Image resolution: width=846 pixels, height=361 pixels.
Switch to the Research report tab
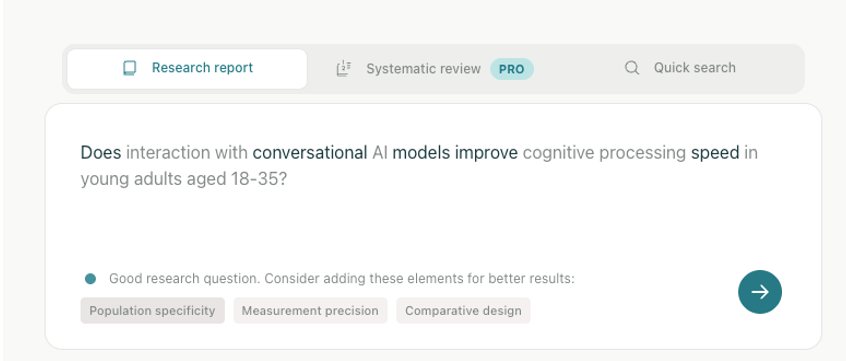(187, 69)
